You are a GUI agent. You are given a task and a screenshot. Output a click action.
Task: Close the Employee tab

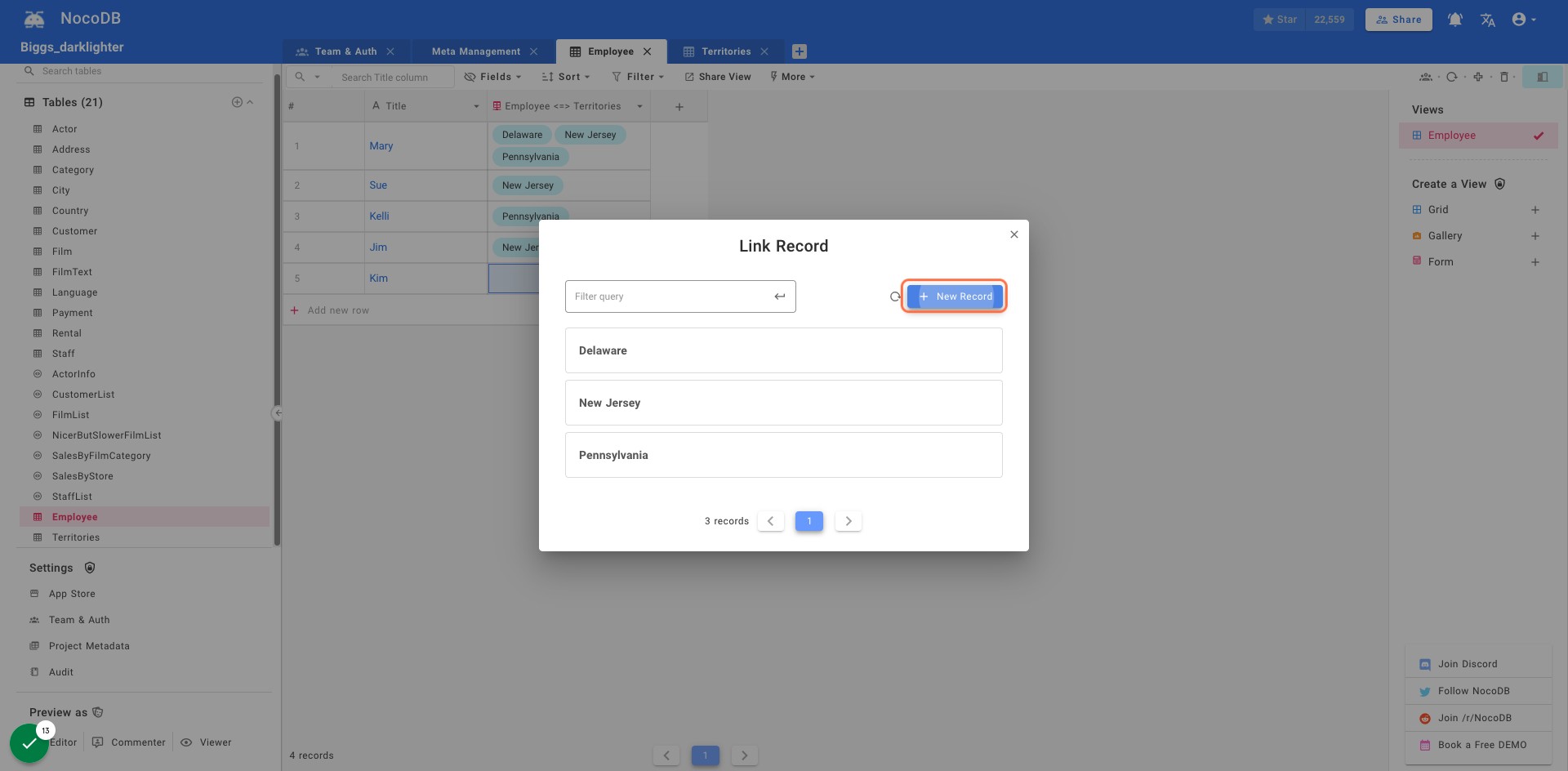[x=648, y=51]
